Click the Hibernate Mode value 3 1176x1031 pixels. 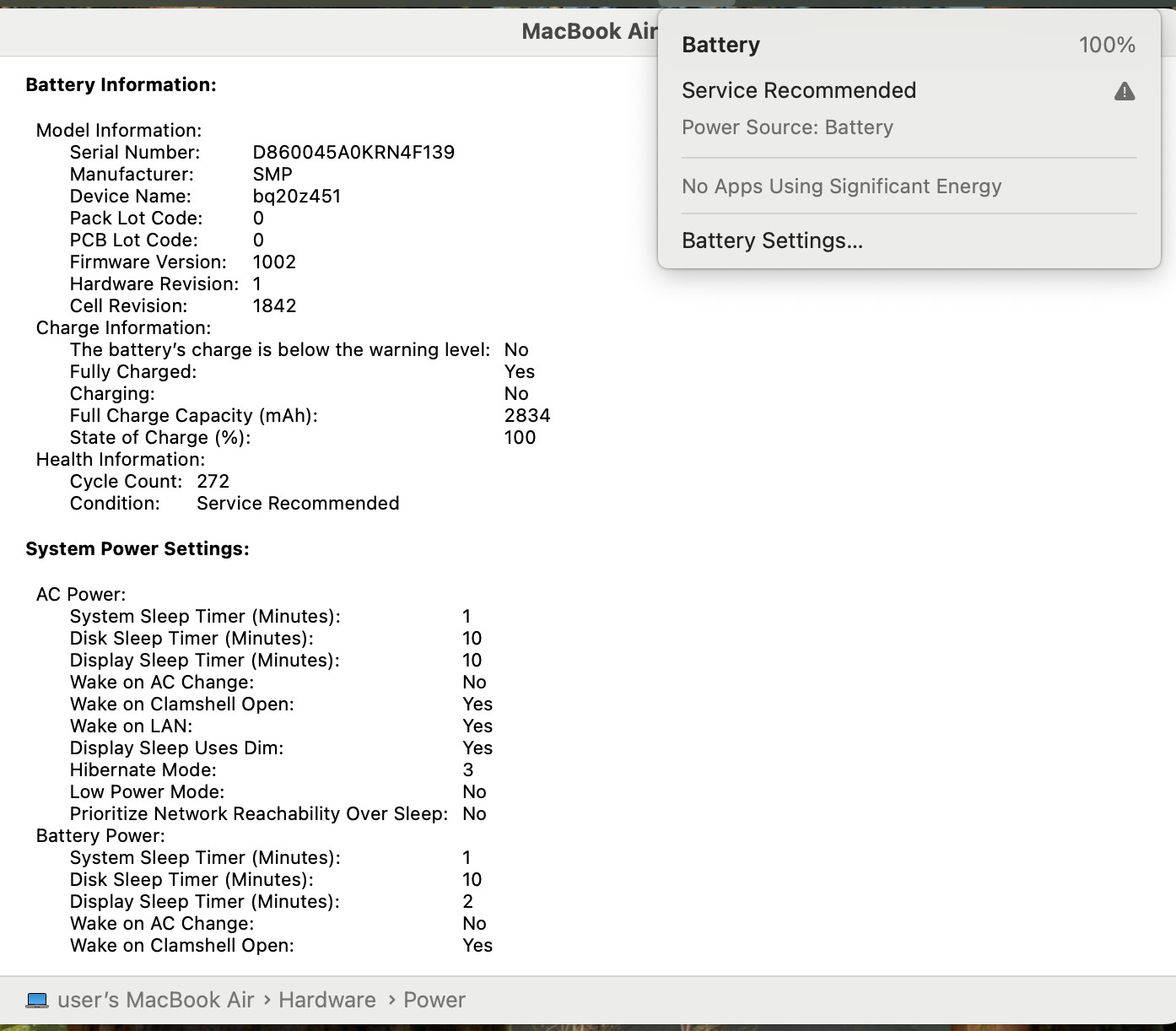(x=468, y=770)
